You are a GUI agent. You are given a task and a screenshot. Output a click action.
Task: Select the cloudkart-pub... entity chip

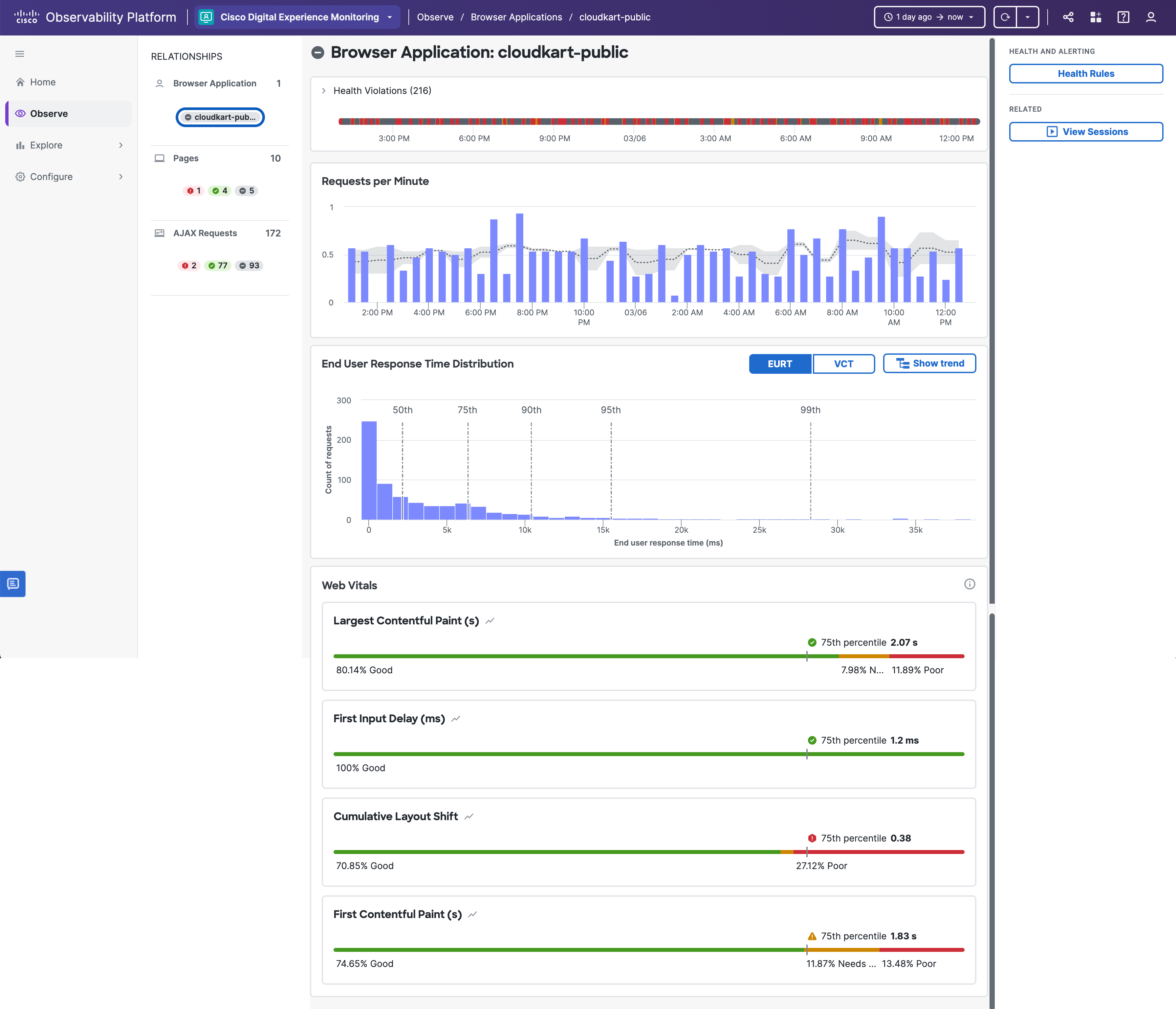pos(220,117)
